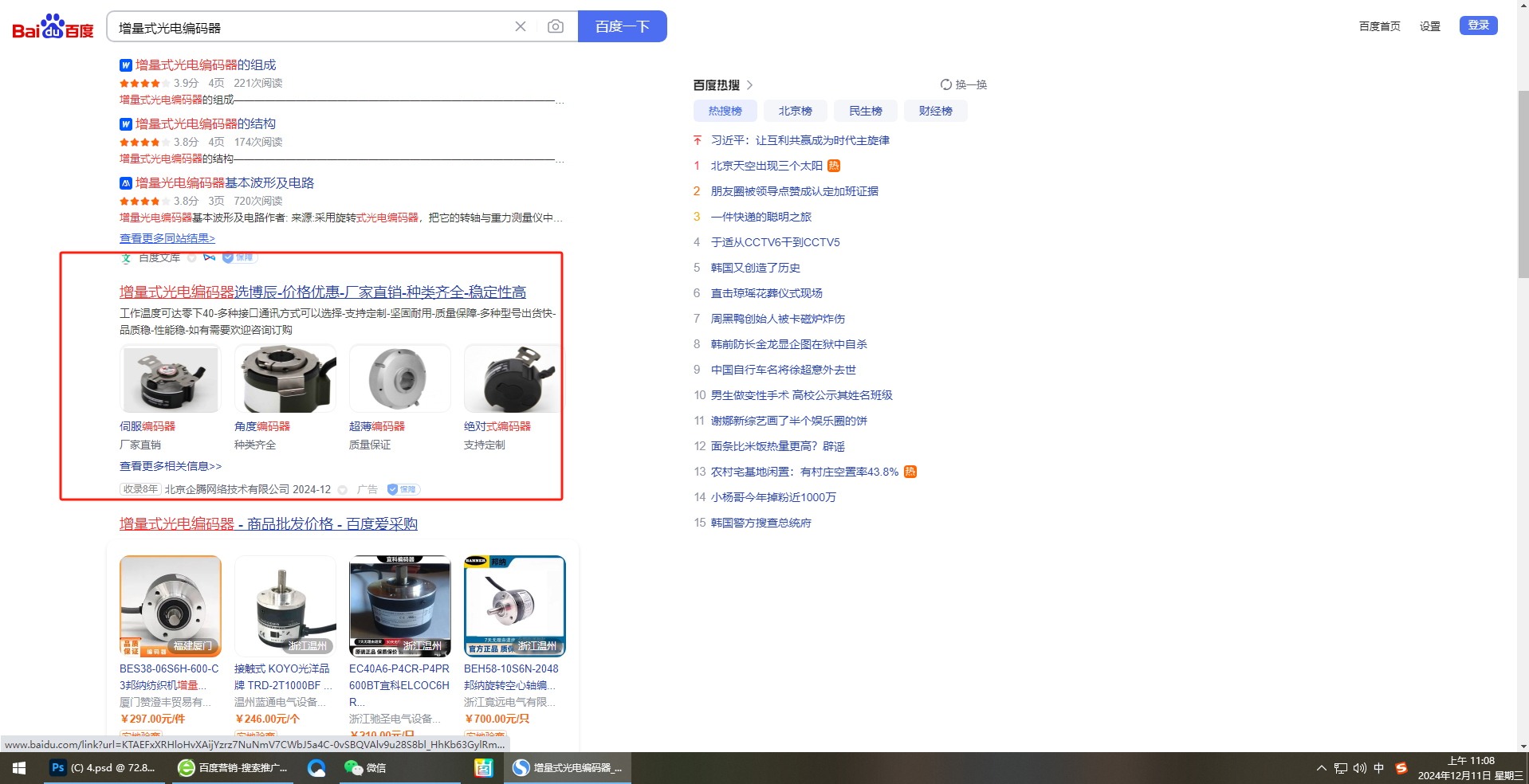Switch to the 北京榜 tab

point(796,111)
